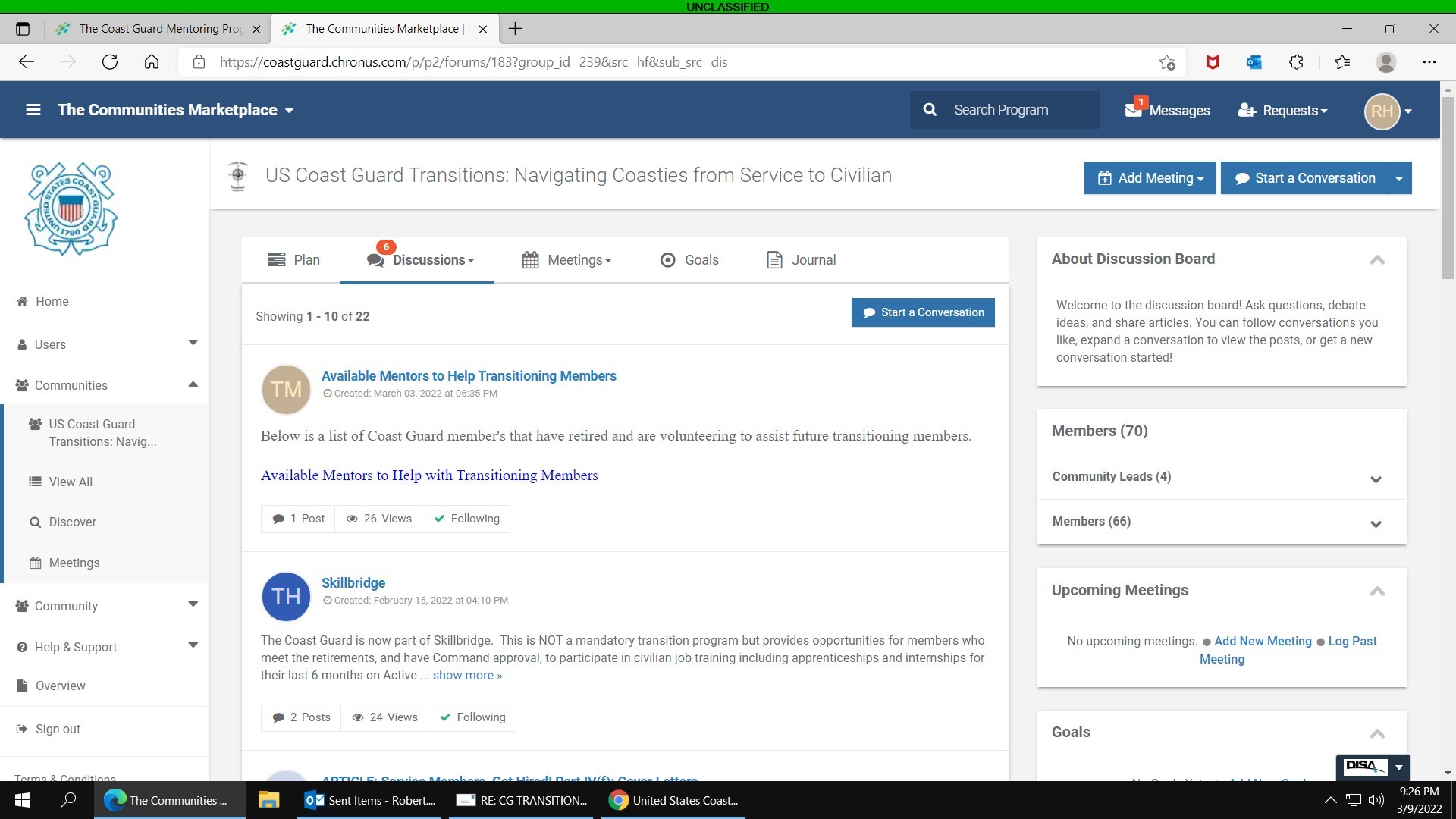Open File Explorer from the taskbar

268,800
